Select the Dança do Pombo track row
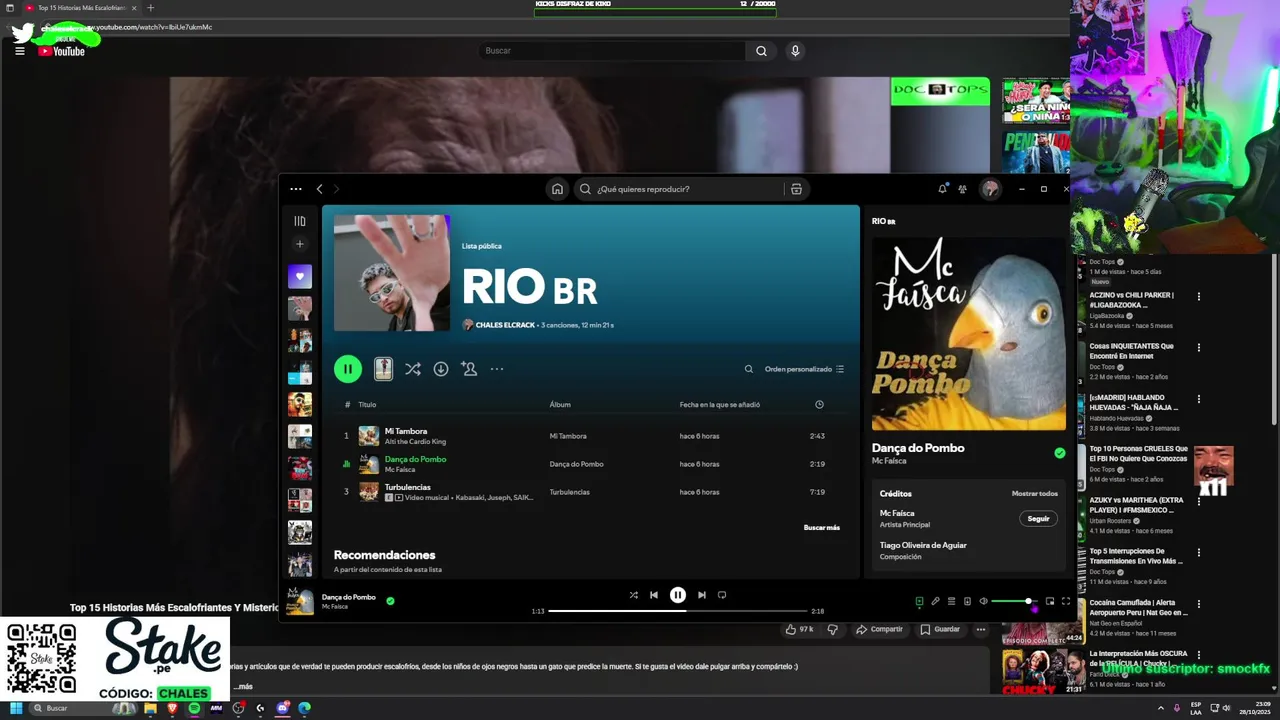 [590, 464]
